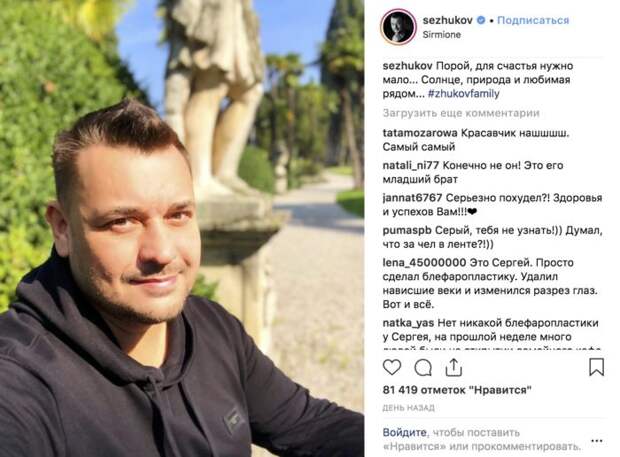Viewport: 620px width, 457px height.
Task: Click the blue verified badge next to sezhukov
Action: tap(481, 20)
